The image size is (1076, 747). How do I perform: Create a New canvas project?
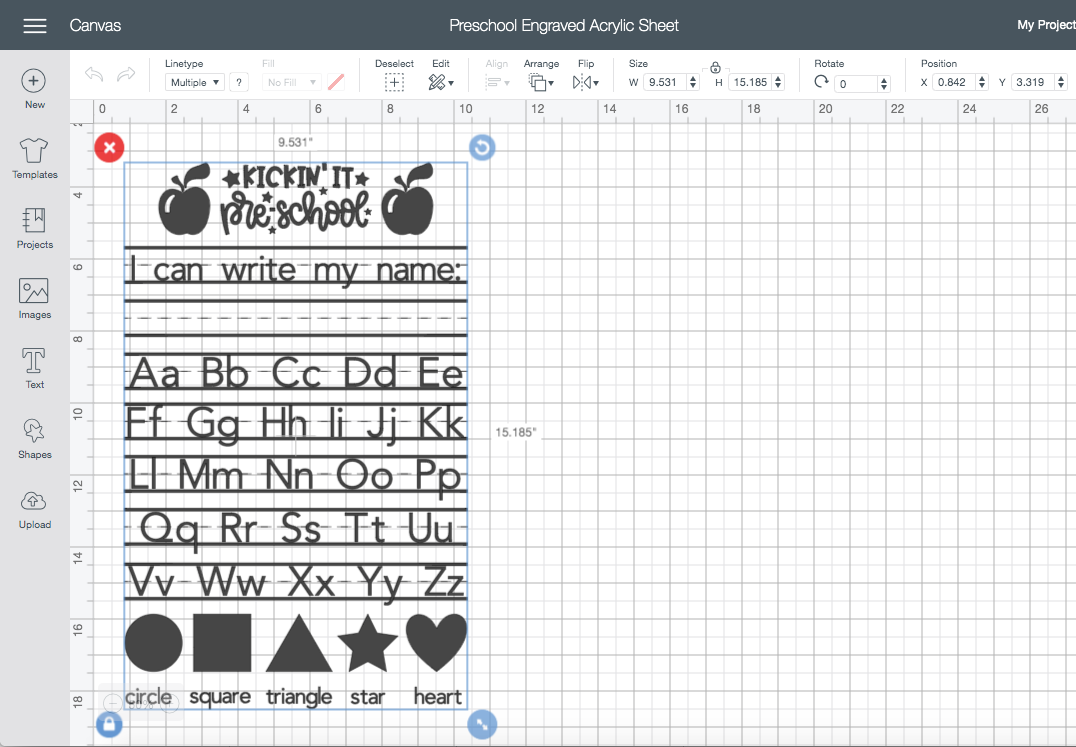pyautogui.click(x=34, y=89)
